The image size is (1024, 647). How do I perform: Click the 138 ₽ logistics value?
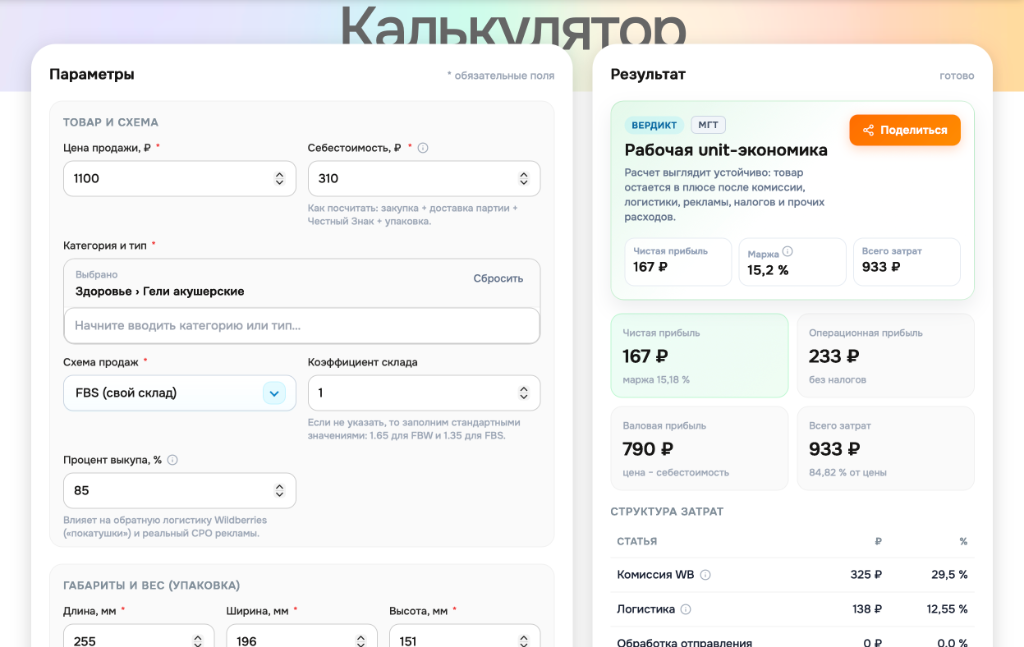tap(867, 609)
